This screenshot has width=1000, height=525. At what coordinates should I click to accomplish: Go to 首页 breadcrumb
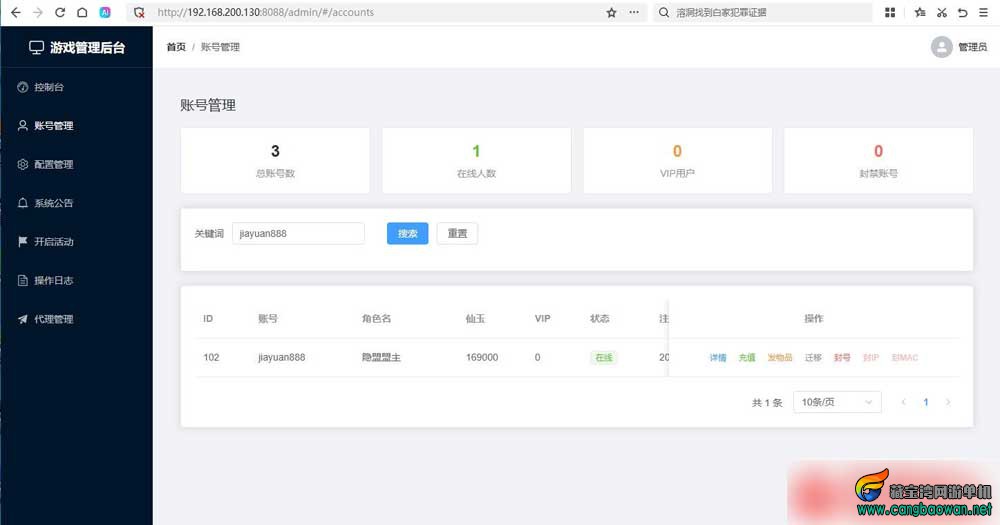pyautogui.click(x=176, y=47)
